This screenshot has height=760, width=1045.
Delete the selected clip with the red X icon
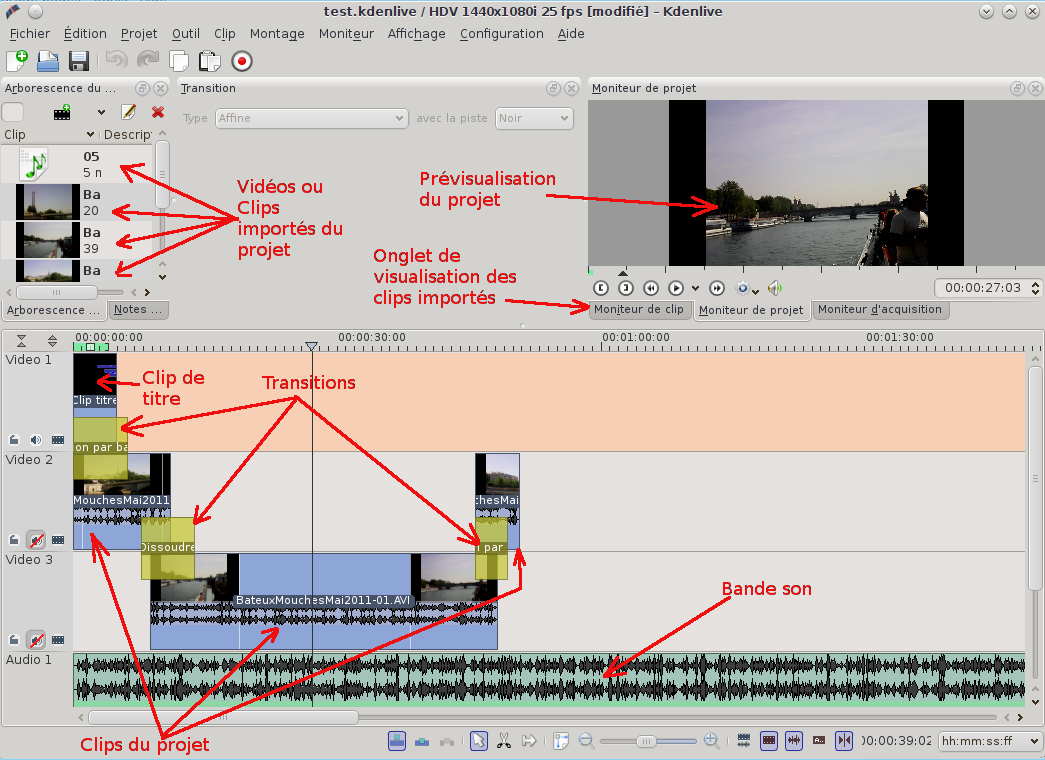[157, 112]
